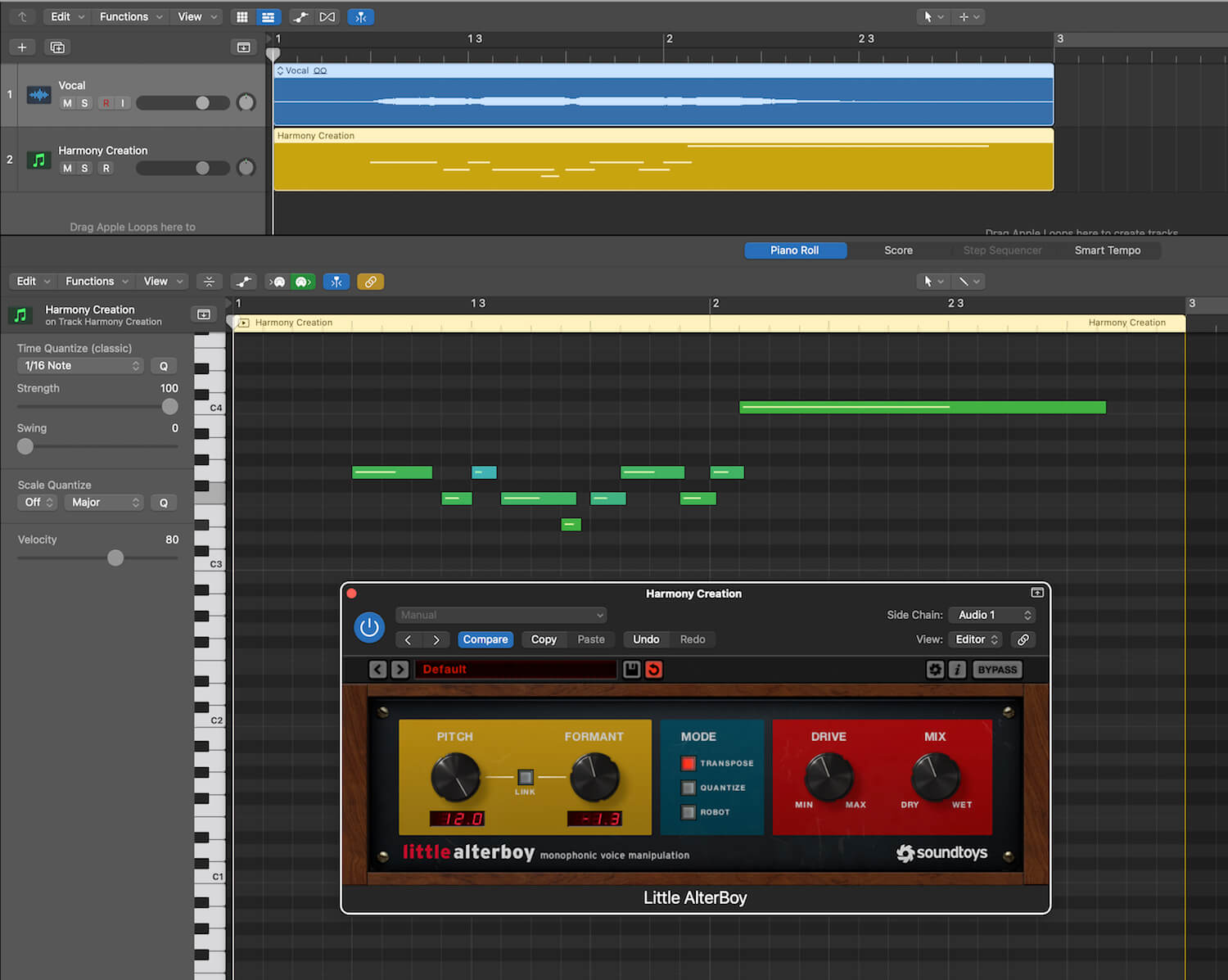1228x980 pixels.
Task: Click the add new track plus button
Action: 22,47
